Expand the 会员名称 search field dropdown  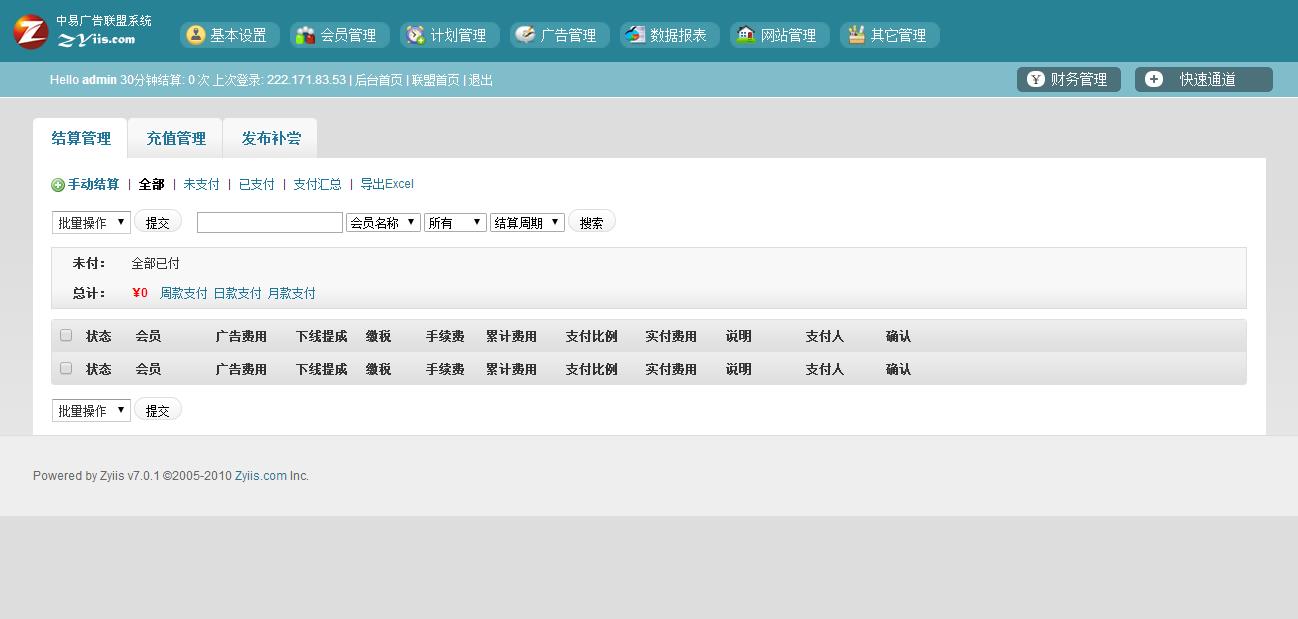click(383, 222)
